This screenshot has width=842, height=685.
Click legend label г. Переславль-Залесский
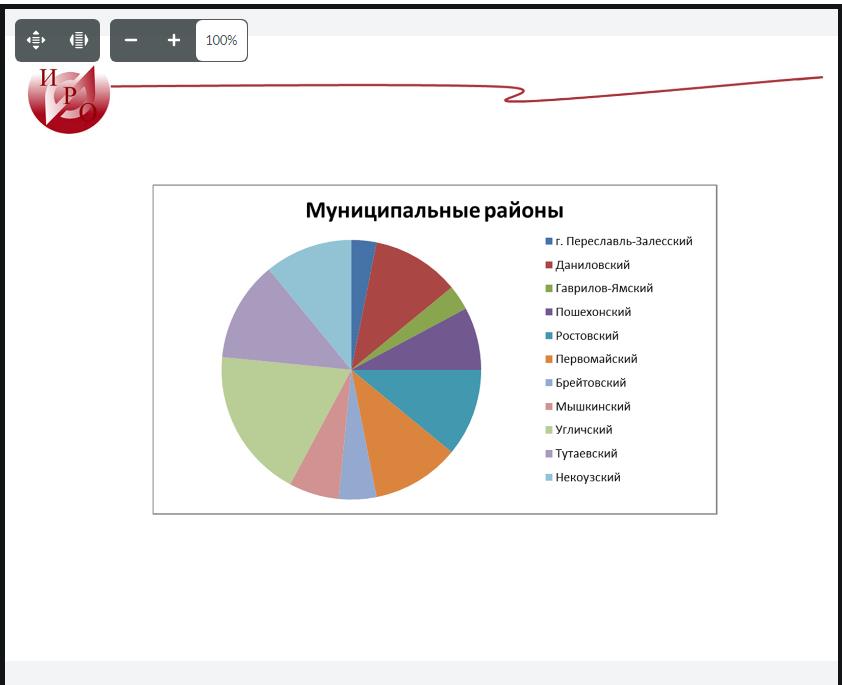click(x=623, y=242)
